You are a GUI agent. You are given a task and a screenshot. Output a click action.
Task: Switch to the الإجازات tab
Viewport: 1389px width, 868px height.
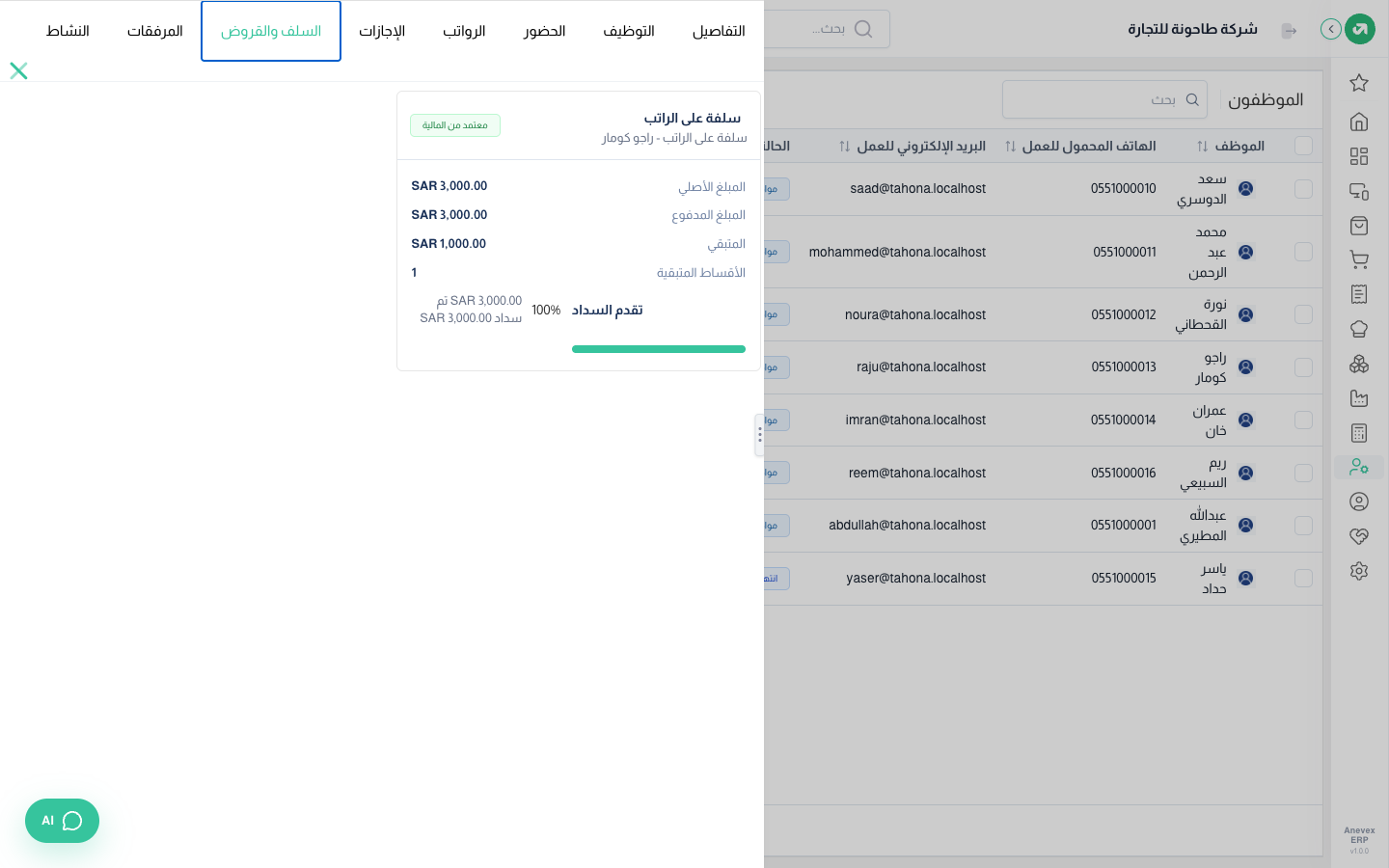point(382,31)
